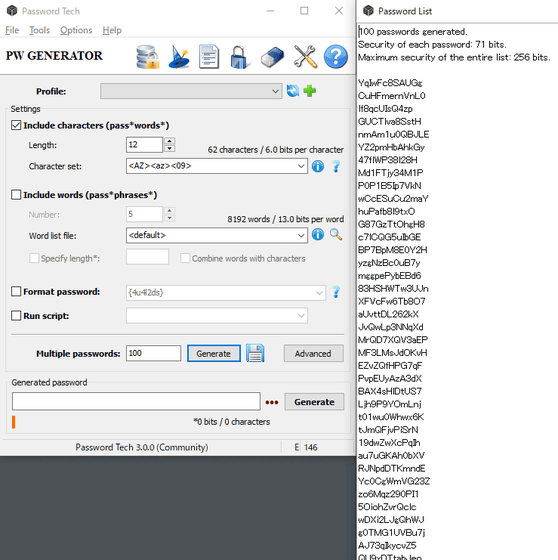Screen dimensions: 558x560
Task: Click status bar entropy value 146
Action: pyautogui.click(x=310, y=448)
